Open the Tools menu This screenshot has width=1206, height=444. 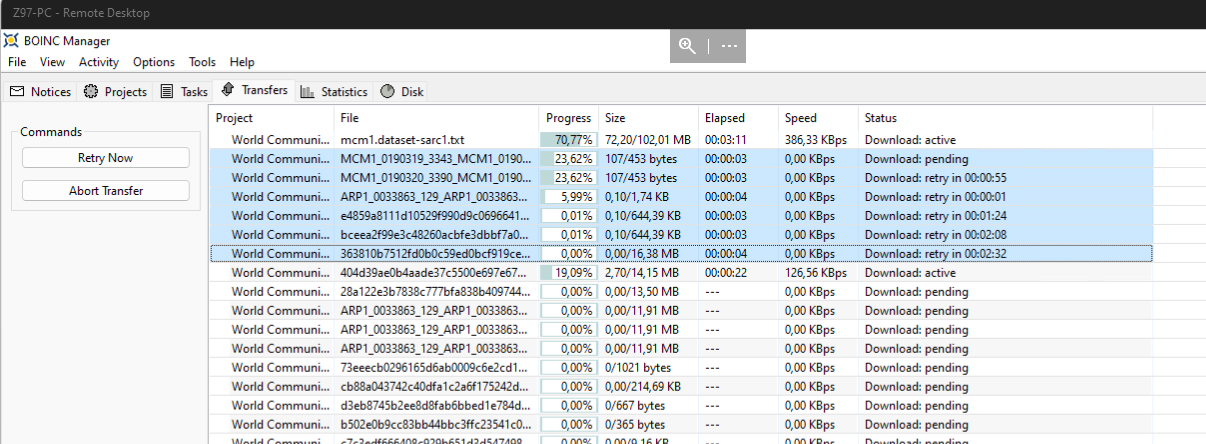point(202,62)
